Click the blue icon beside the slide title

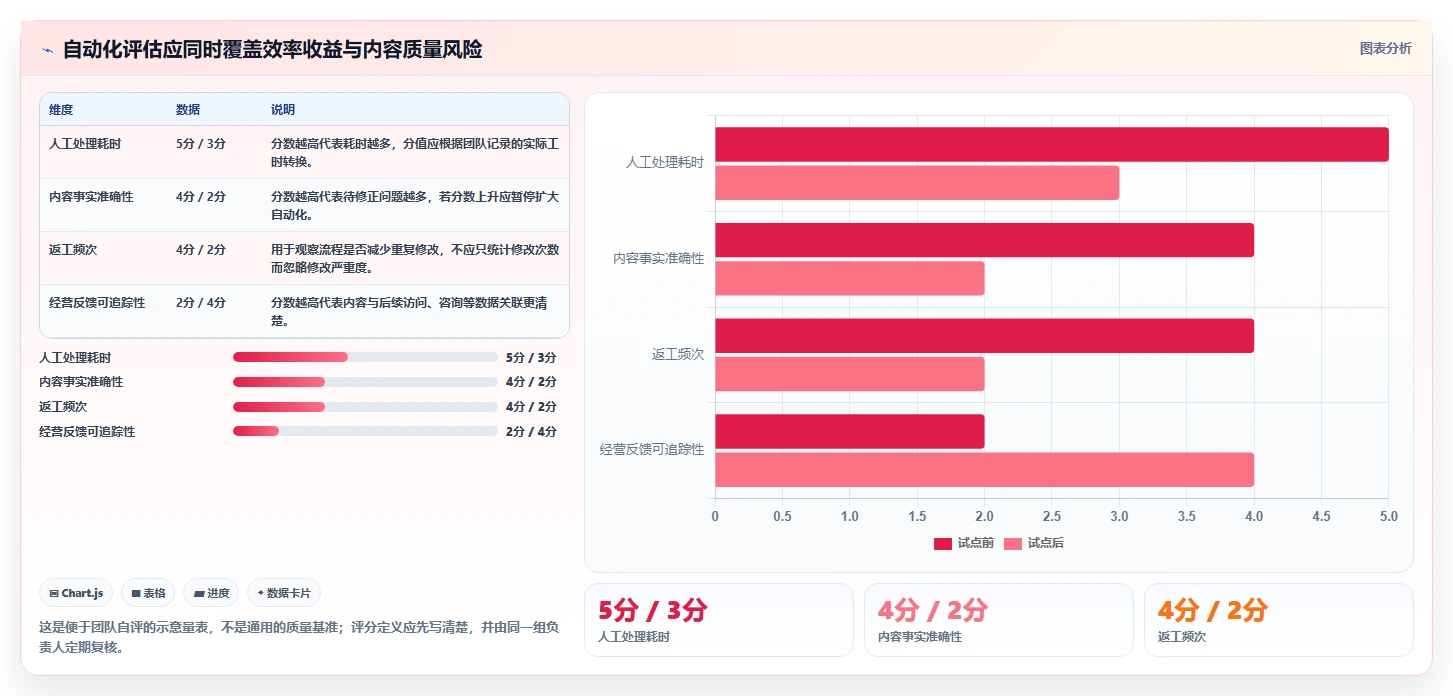(47, 50)
